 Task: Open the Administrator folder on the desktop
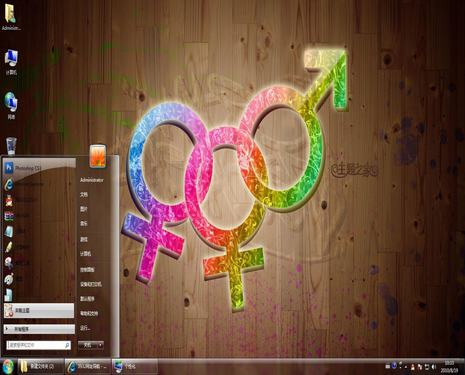pyautogui.click(x=11, y=17)
